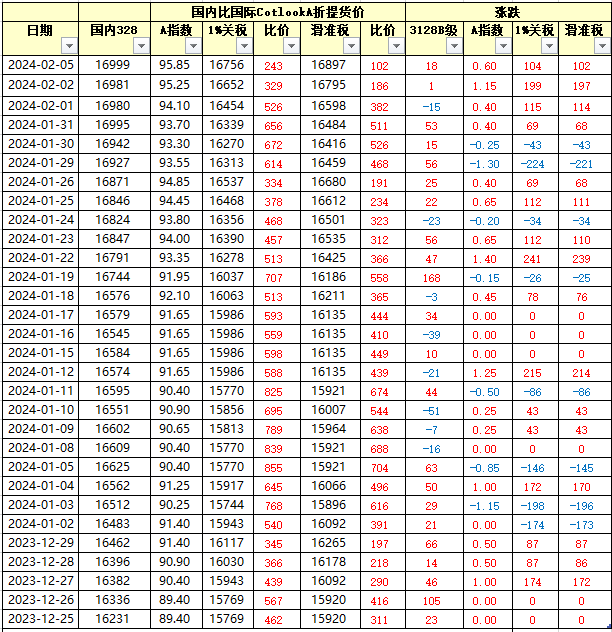Select the 国内比国际CotlookA折提货价 header cell

pyautogui.click(x=278, y=12)
